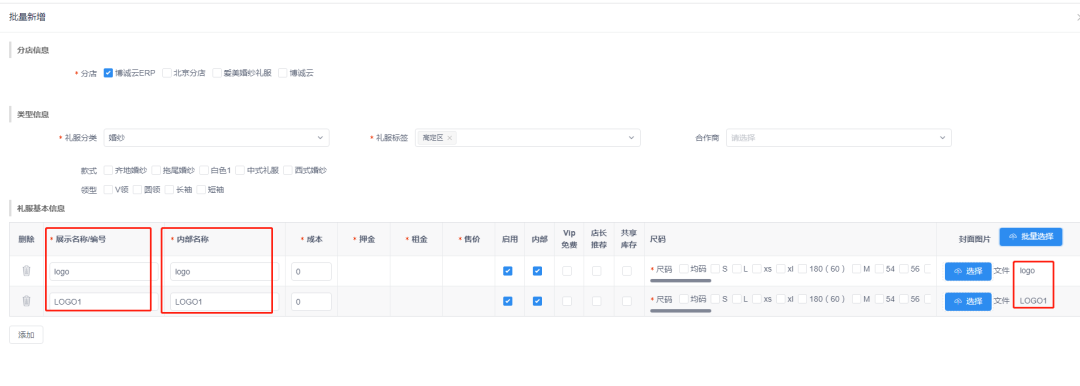1080x386 pixels.
Task: Open the 礼服分类 dropdown
Action: coord(216,138)
